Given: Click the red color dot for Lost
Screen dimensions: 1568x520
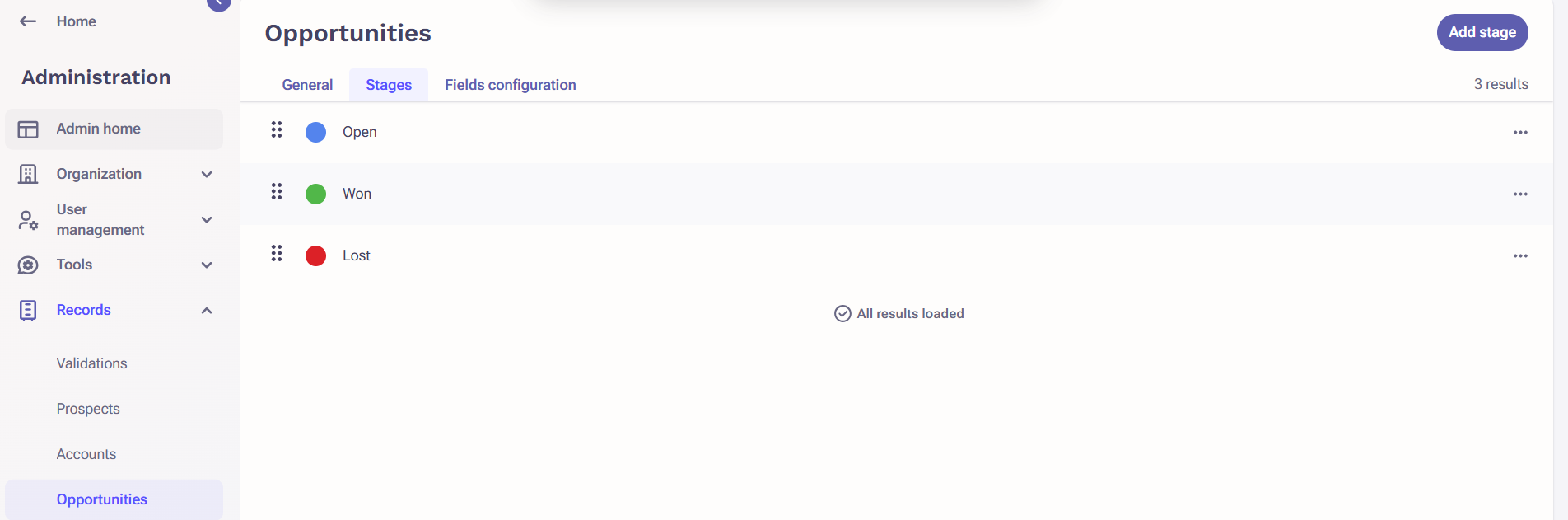Looking at the screenshot, I should coord(315,255).
